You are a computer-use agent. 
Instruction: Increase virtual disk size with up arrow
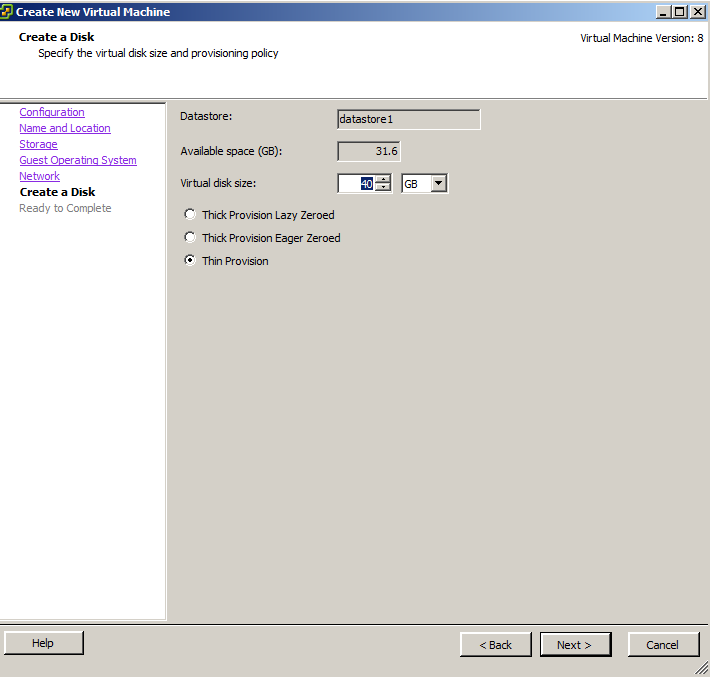[x=384, y=179]
